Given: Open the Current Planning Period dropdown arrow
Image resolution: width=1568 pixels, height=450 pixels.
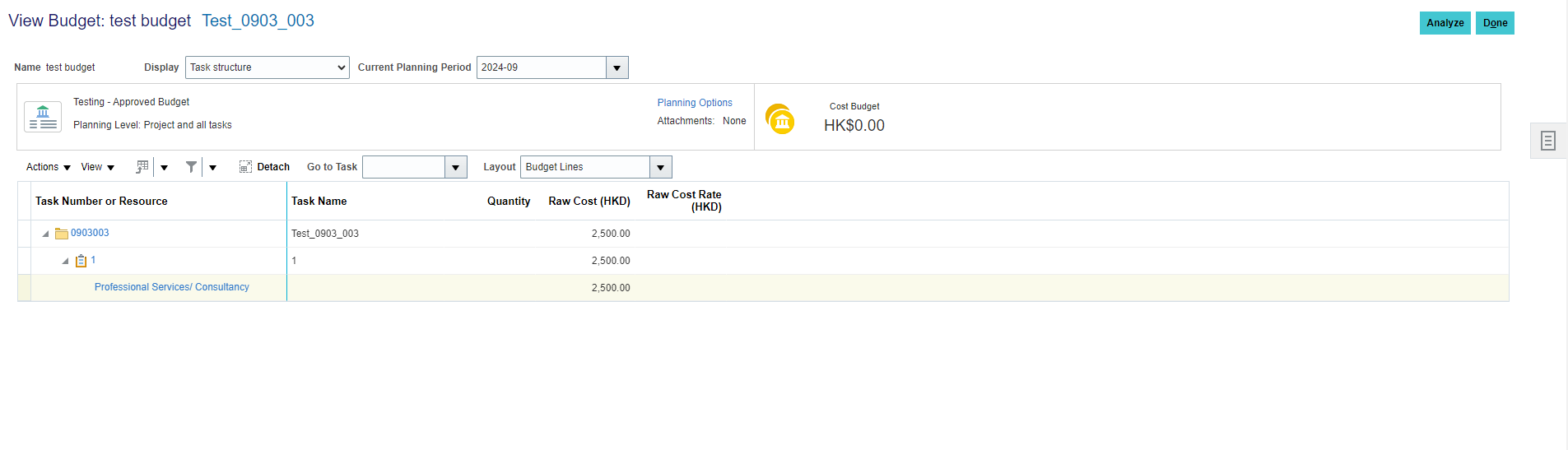Looking at the screenshot, I should (x=617, y=67).
